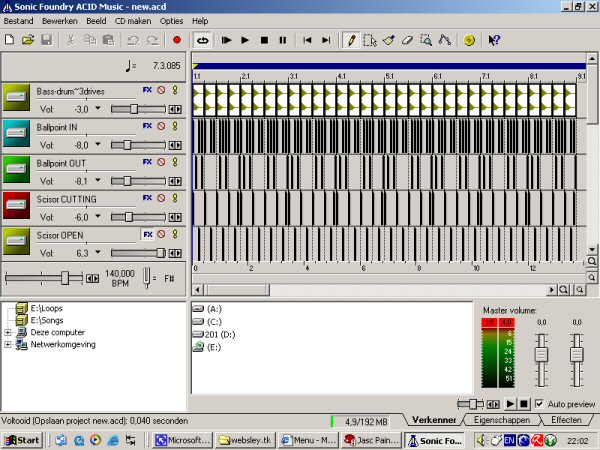Switch to the Effecten tab
Image resolution: width=600 pixels, height=450 pixels.
(x=566, y=420)
